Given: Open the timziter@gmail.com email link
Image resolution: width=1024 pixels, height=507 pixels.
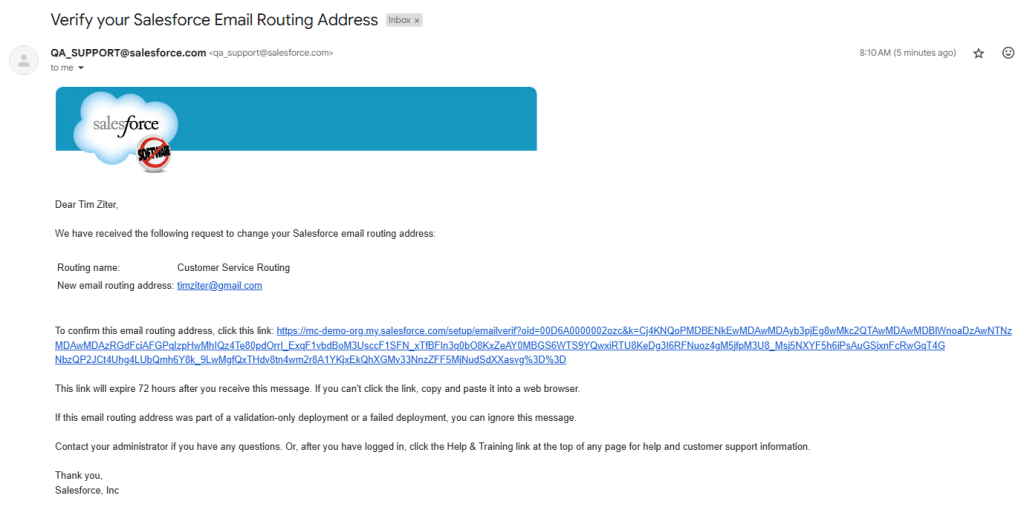Looking at the screenshot, I should (219, 285).
